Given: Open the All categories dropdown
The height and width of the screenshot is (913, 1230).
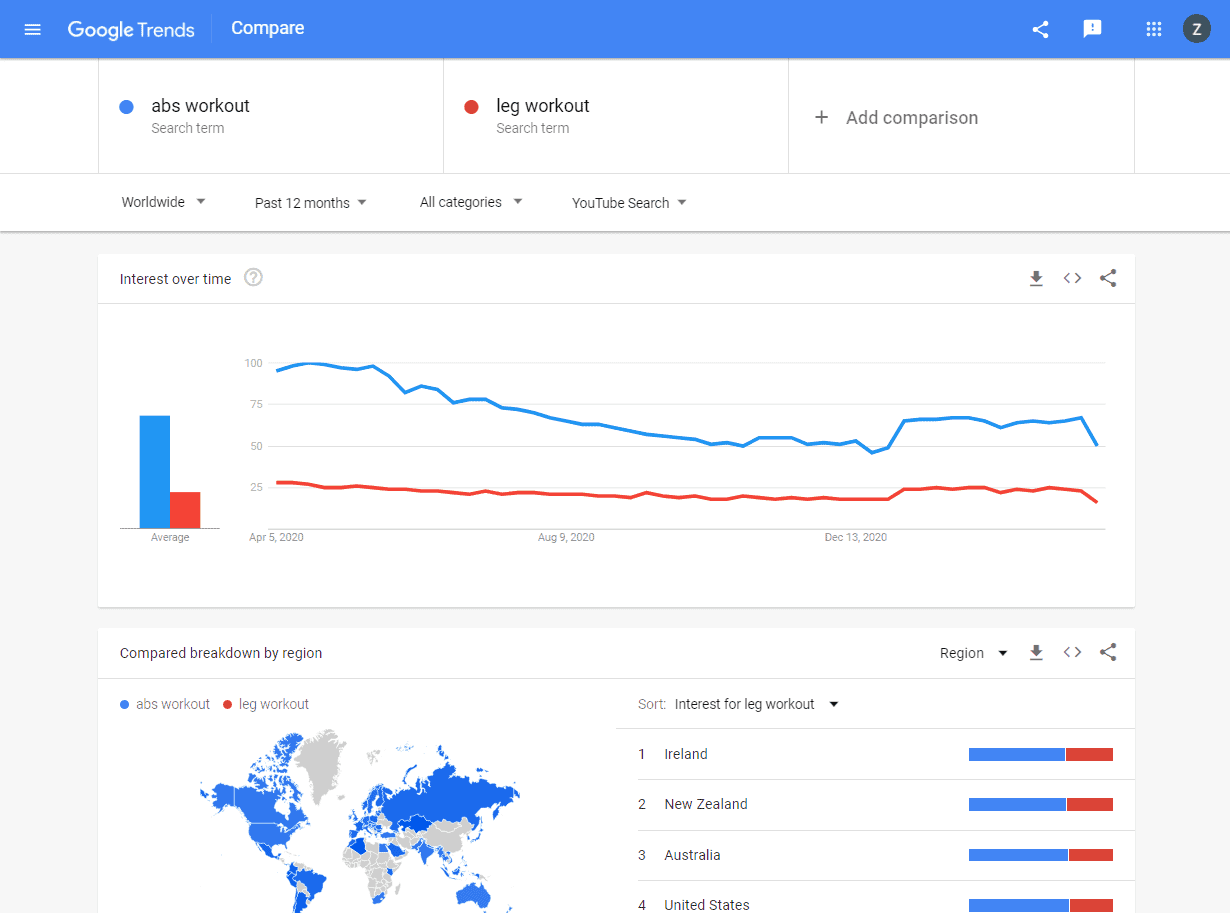Looking at the screenshot, I should tap(471, 202).
